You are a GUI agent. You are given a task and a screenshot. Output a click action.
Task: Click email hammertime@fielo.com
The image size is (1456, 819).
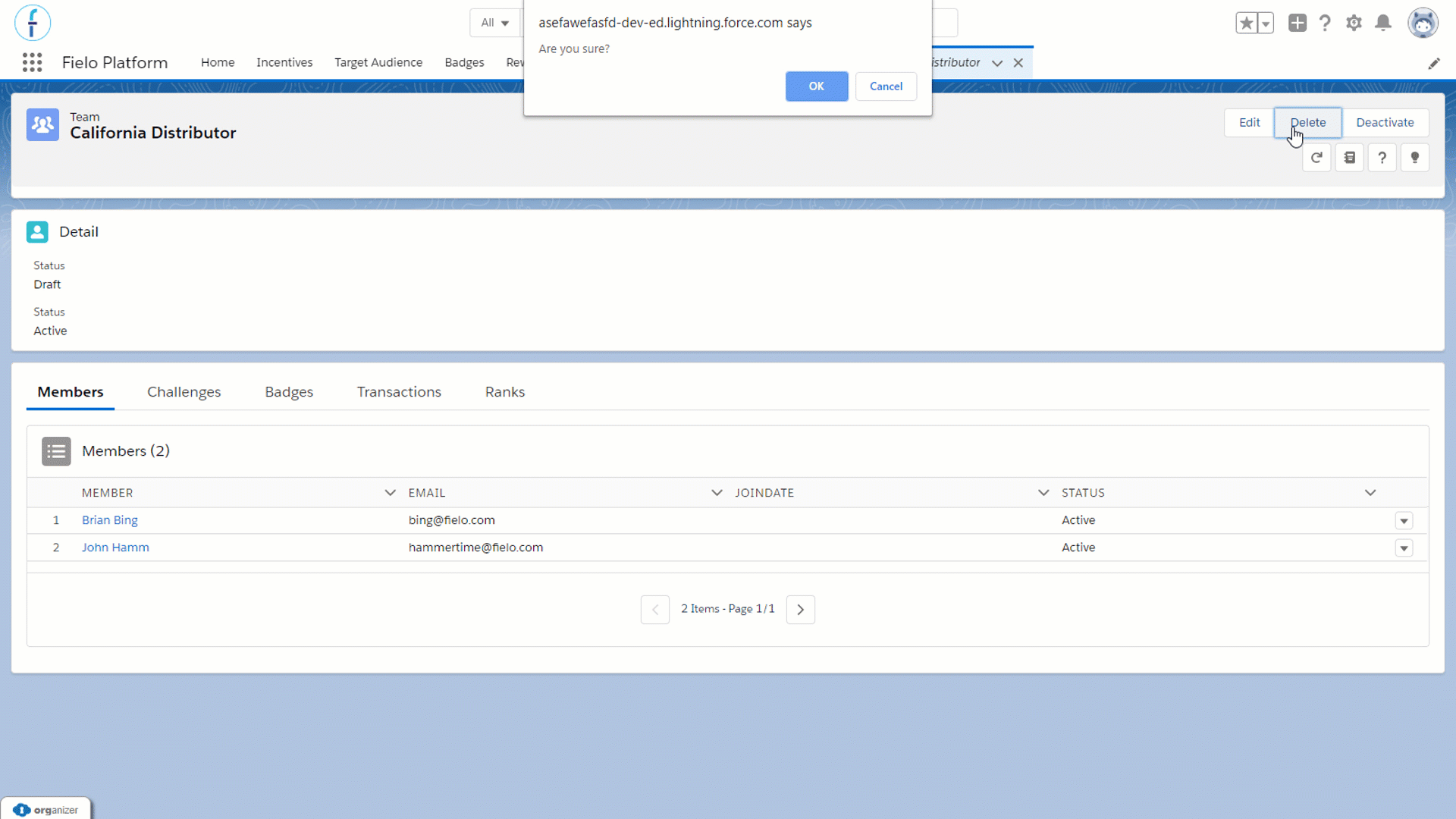pyautogui.click(x=475, y=548)
